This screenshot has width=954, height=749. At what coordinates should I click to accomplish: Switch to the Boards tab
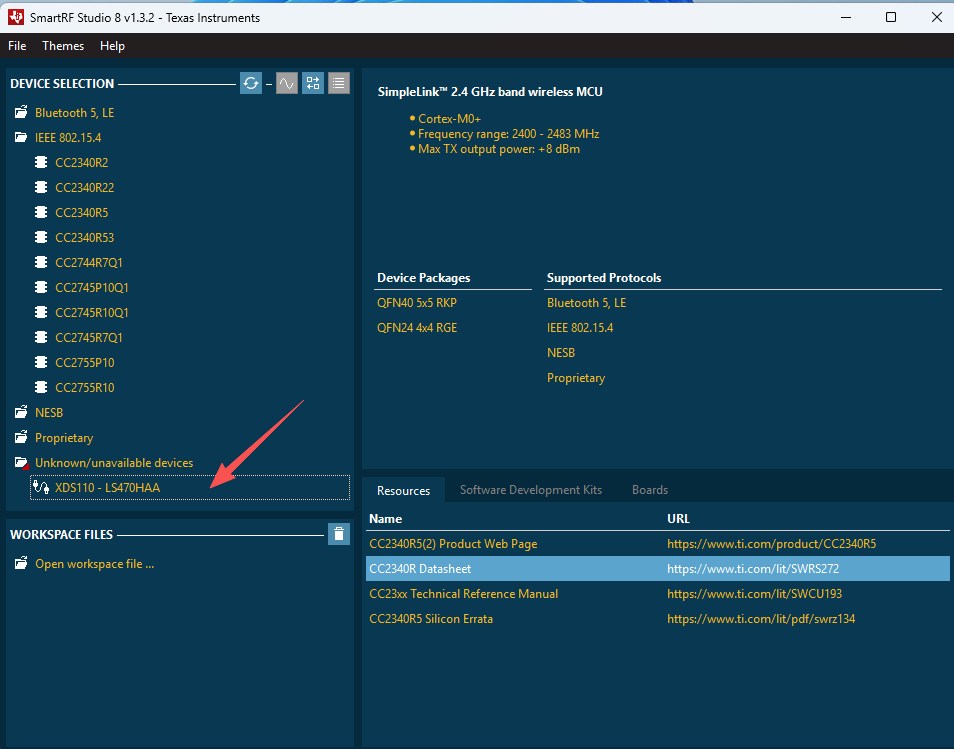[650, 490]
